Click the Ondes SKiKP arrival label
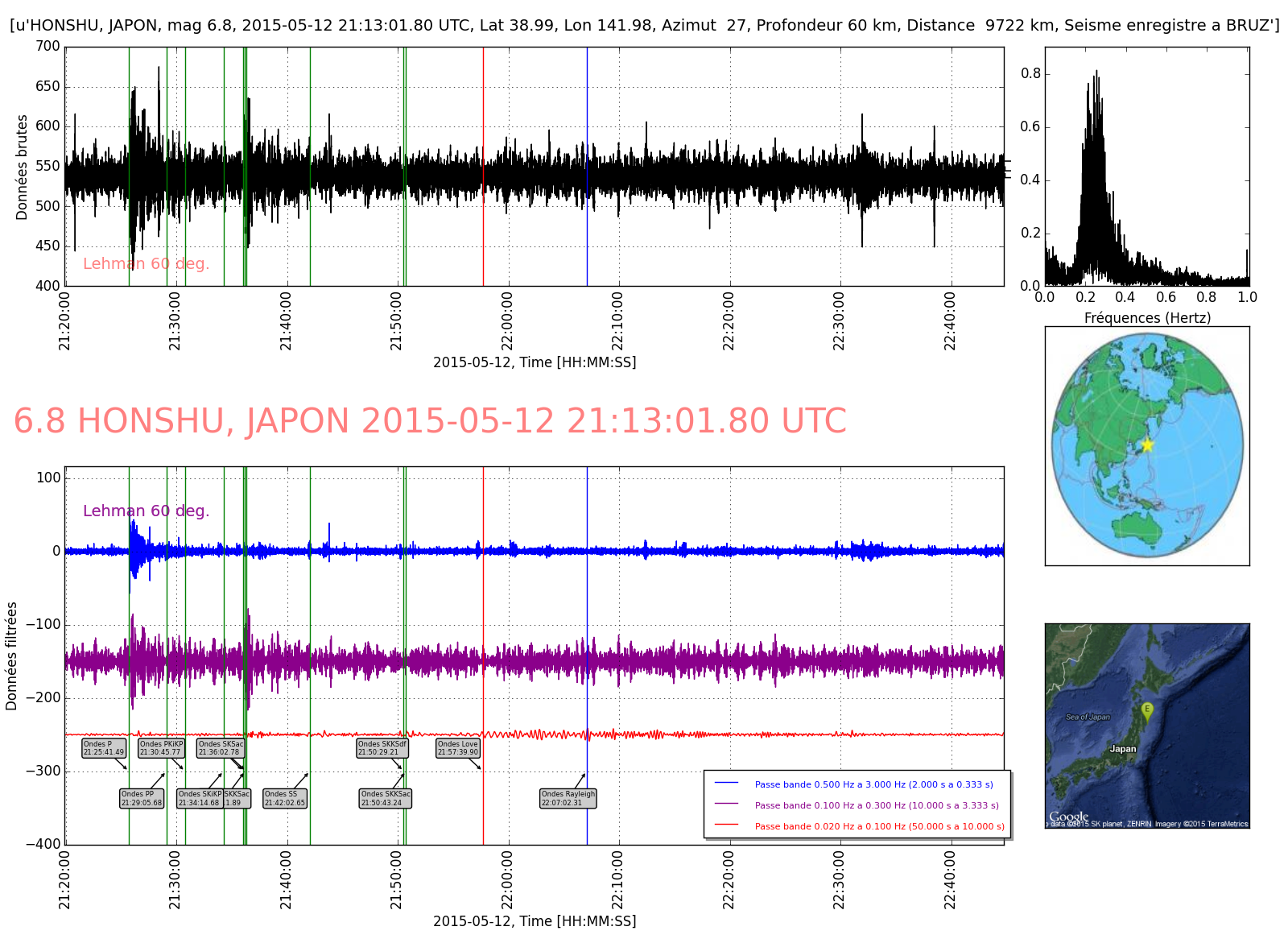Image resolution: width=1288 pixels, height=939 pixels. tap(199, 798)
